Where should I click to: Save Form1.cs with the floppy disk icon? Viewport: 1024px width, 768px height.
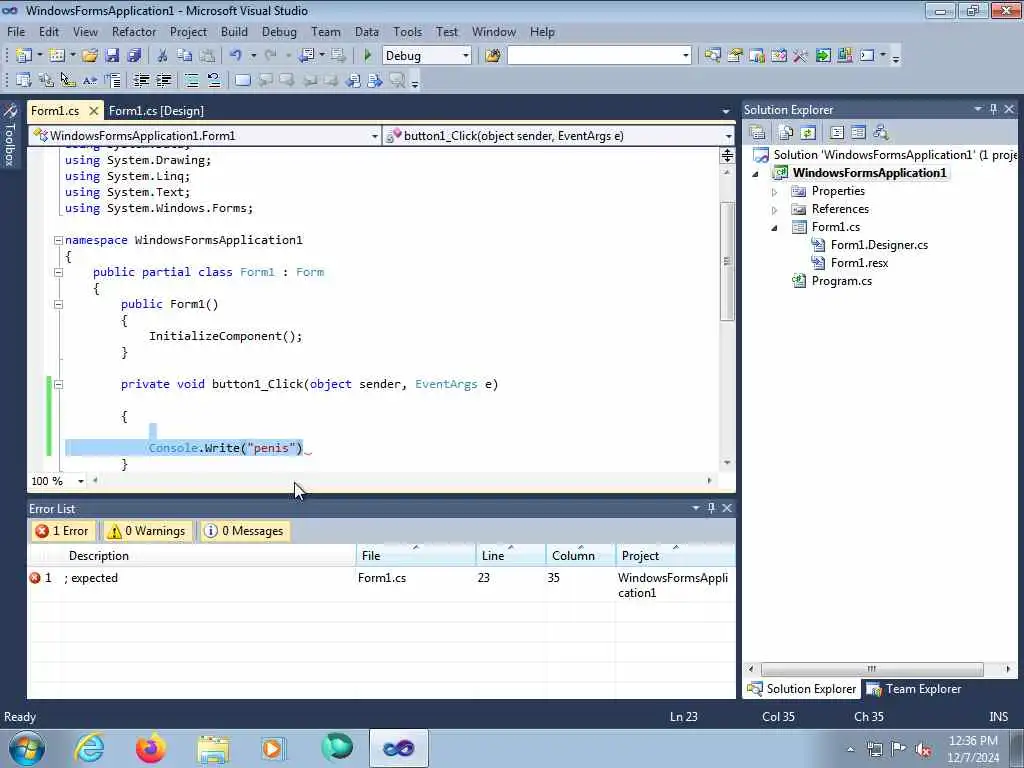click(x=112, y=56)
